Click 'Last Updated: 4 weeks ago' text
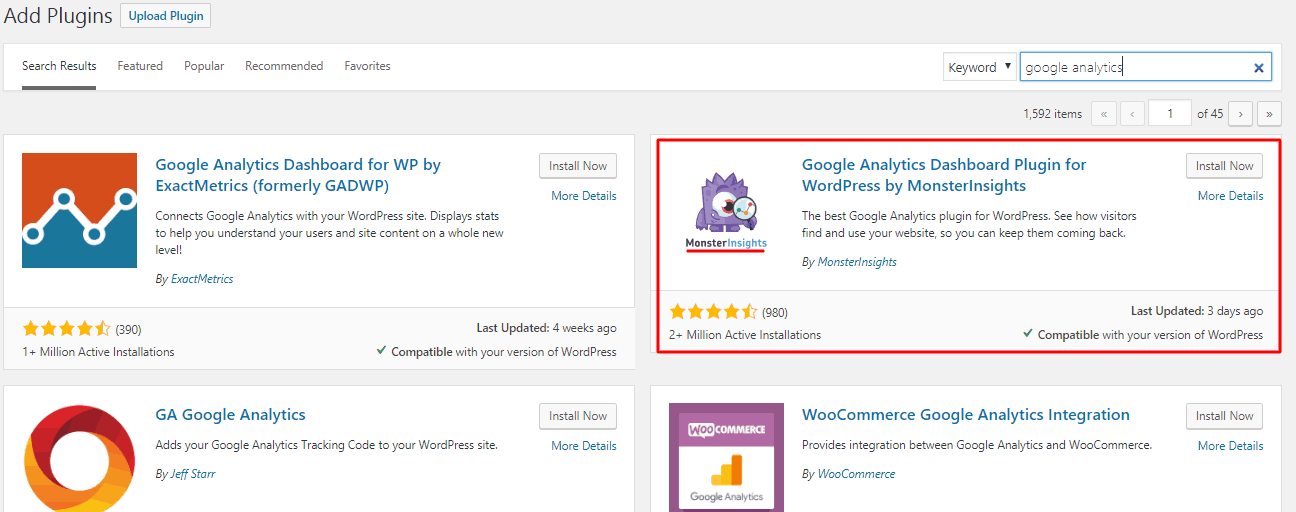 (547, 328)
